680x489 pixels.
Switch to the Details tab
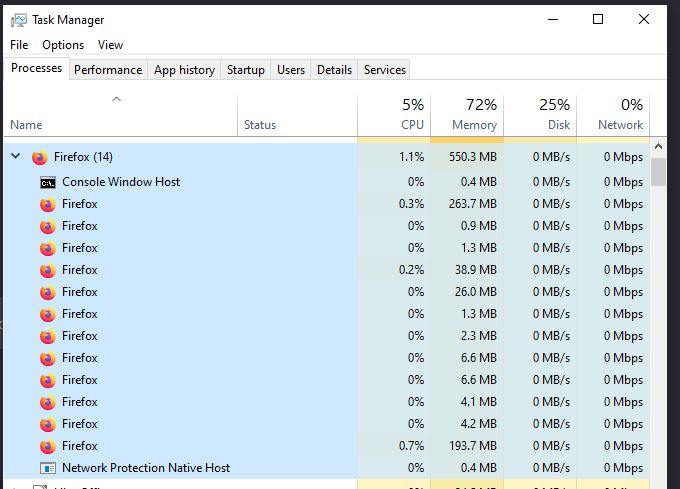coord(334,70)
